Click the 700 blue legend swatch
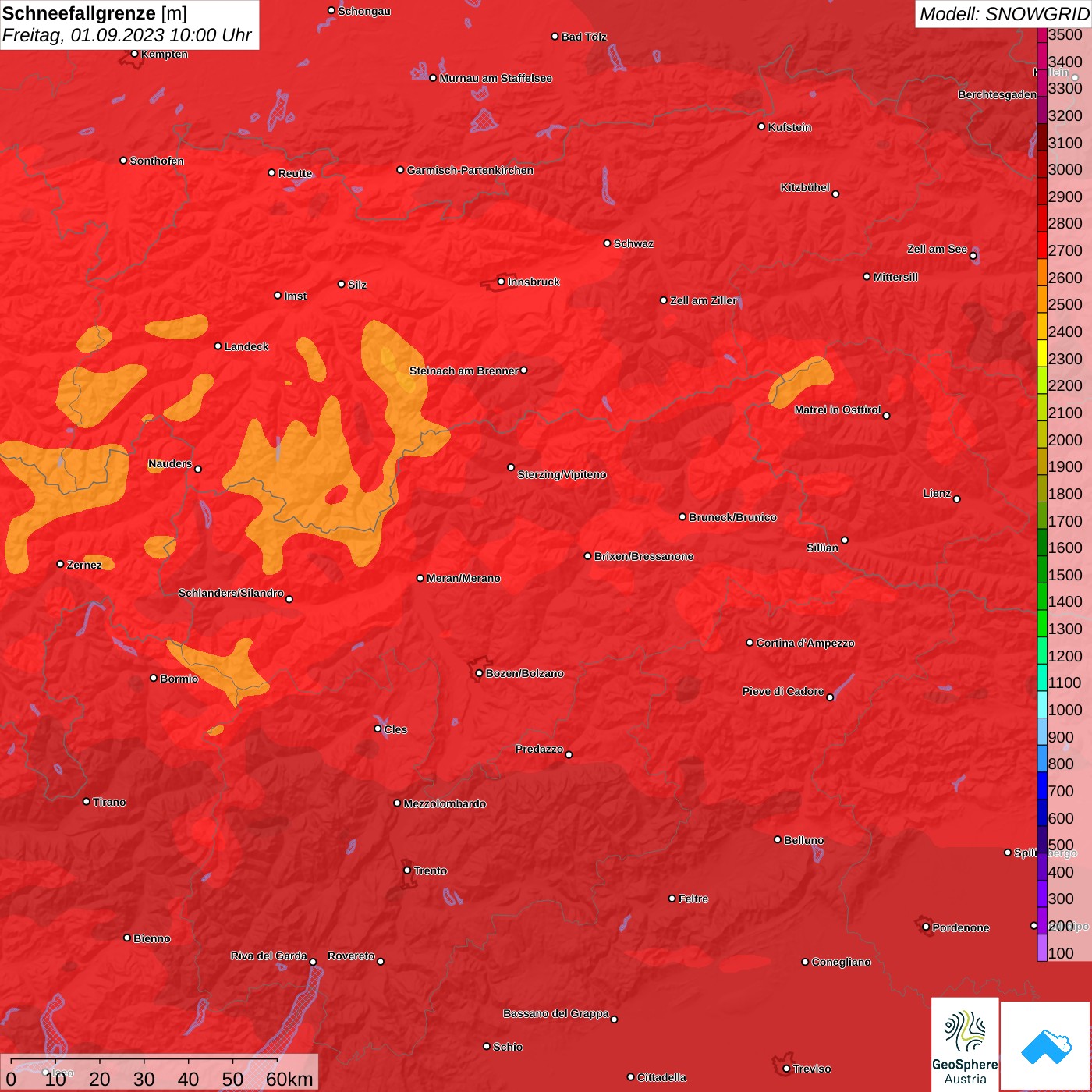The image size is (1092, 1092). coord(1042,785)
